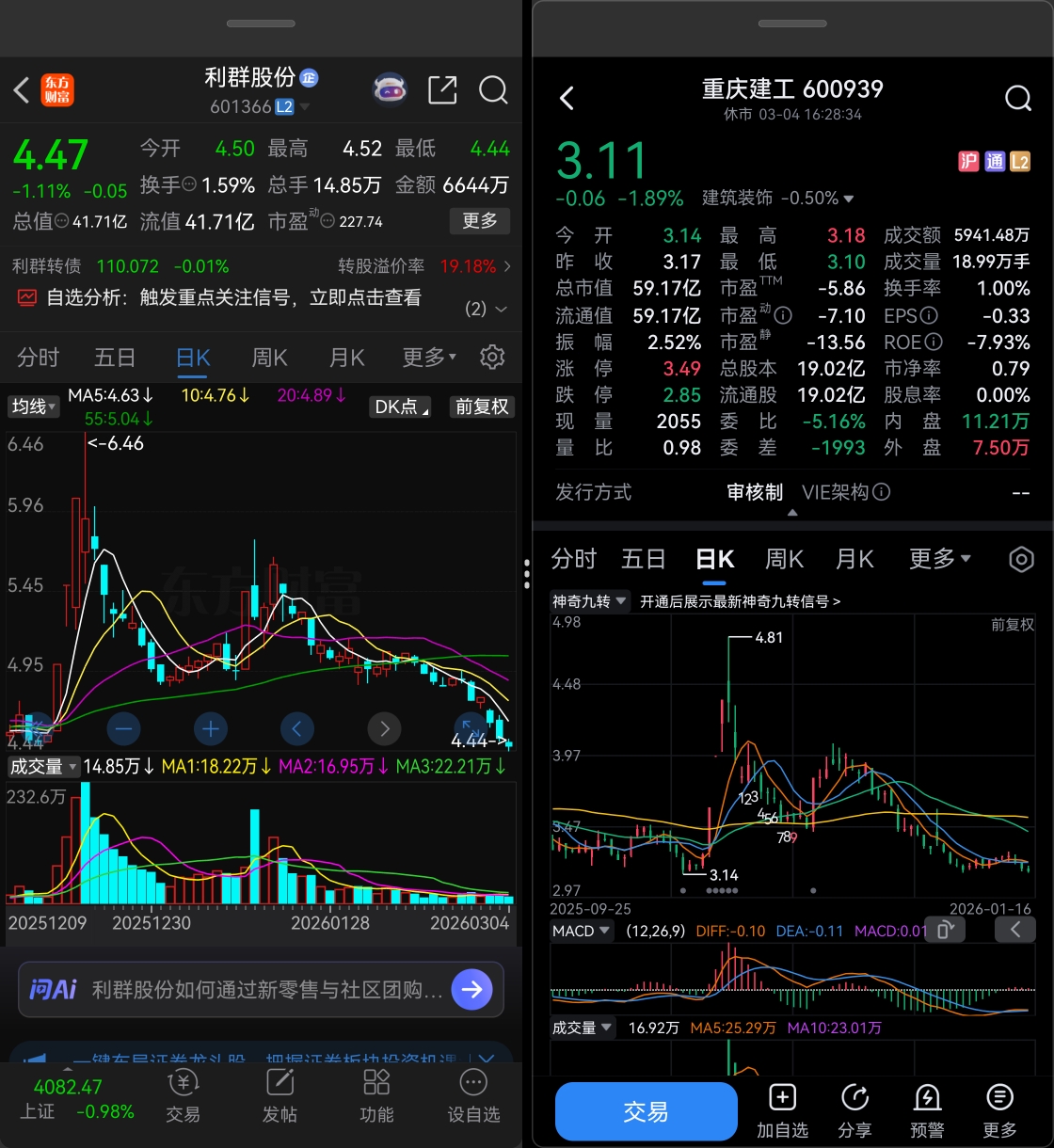
Task: Open 神奇九转 indicator dropdown
Action: coord(590,601)
